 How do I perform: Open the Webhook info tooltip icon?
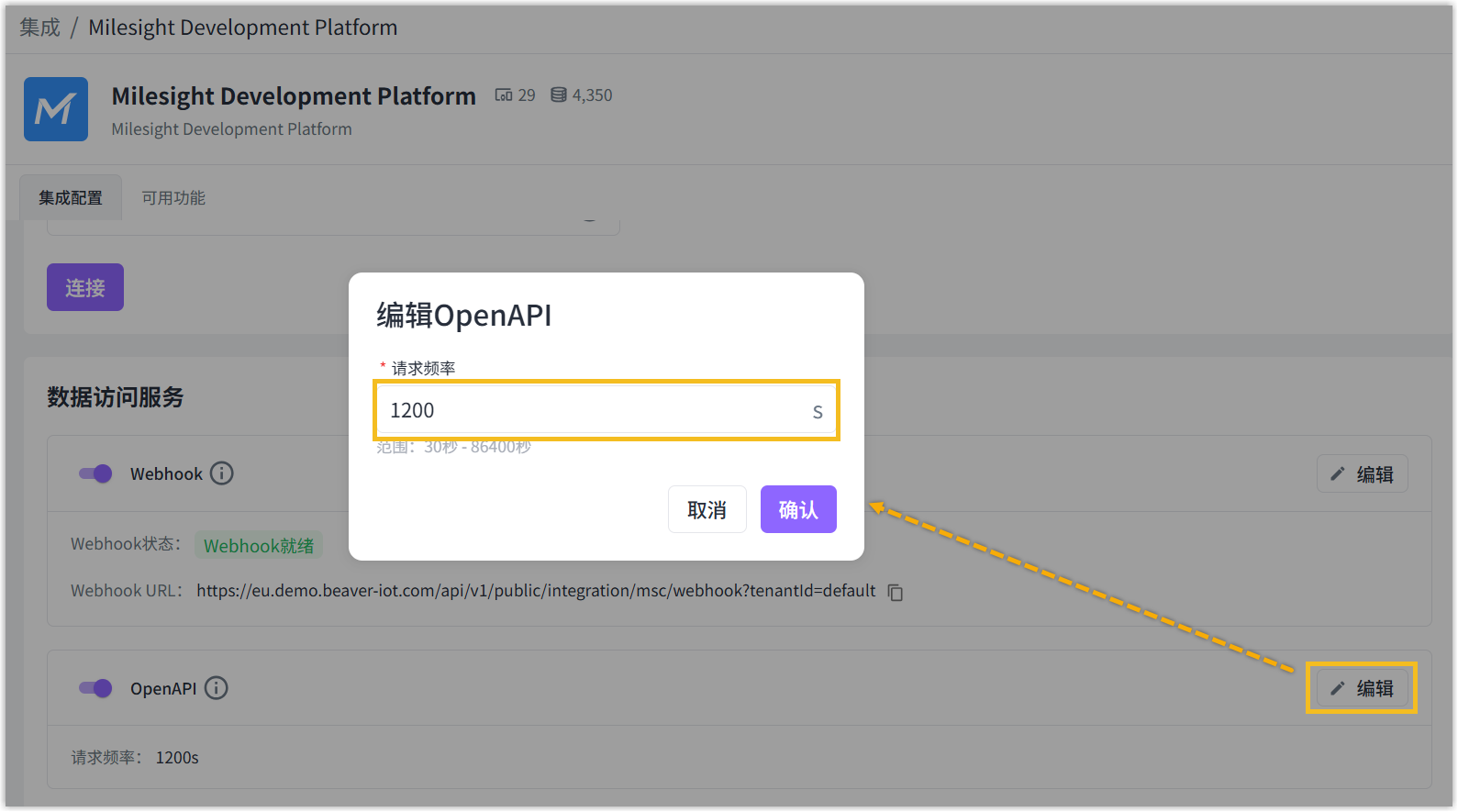pyautogui.click(x=222, y=473)
